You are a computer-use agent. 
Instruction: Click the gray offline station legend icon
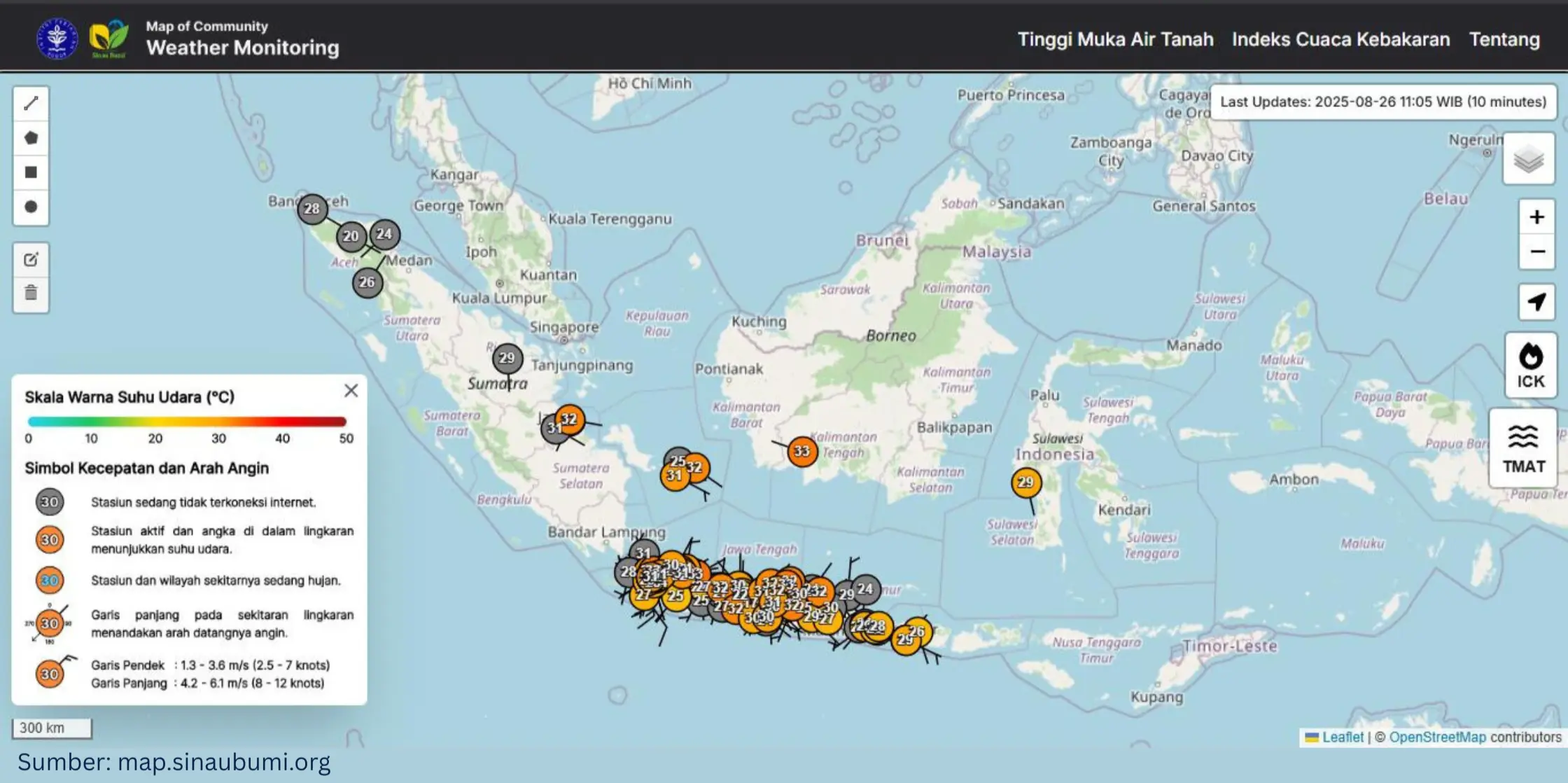[x=50, y=502]
